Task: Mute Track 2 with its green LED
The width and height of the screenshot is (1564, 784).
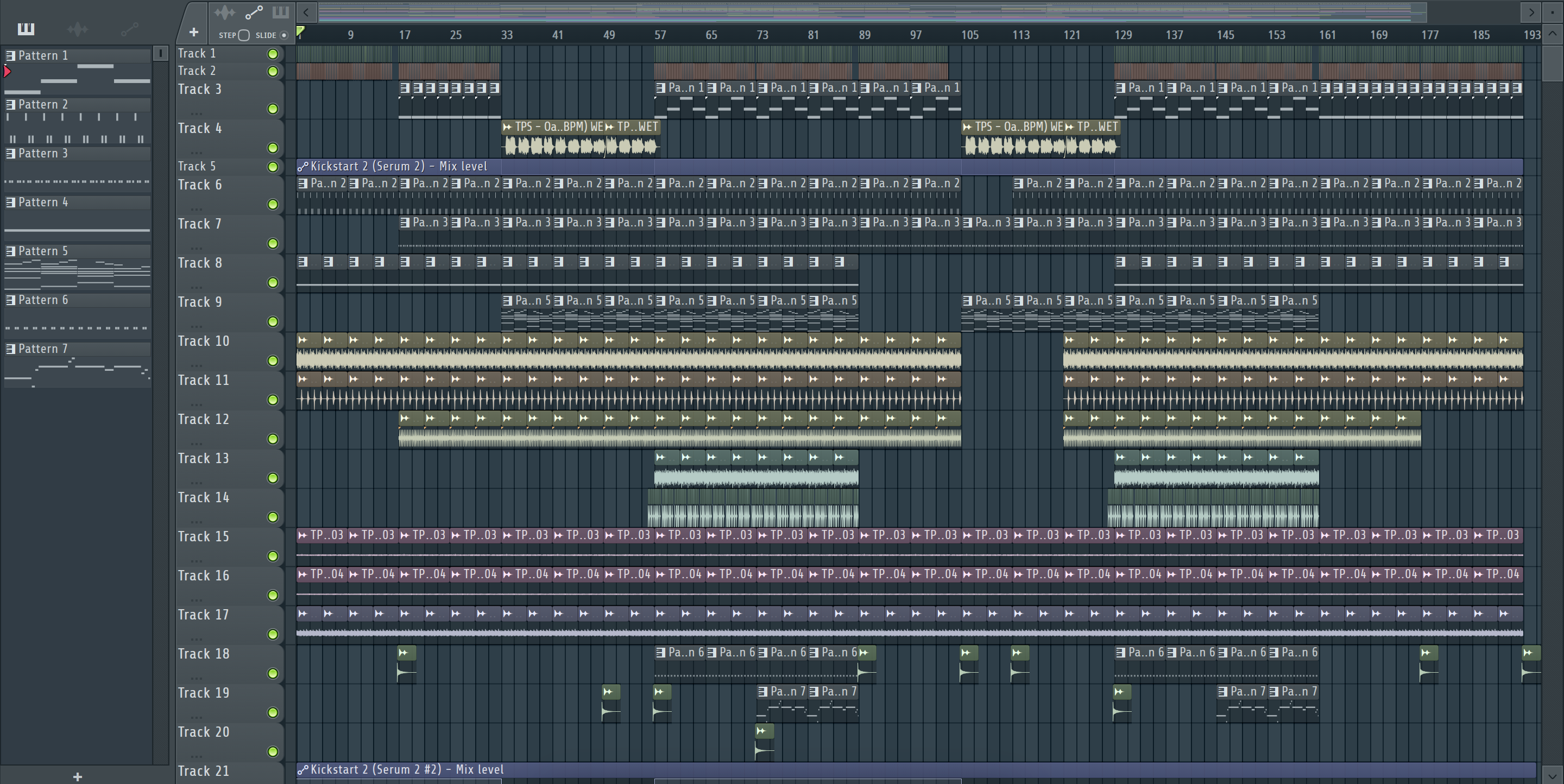Action: click(x=273, y=72)
